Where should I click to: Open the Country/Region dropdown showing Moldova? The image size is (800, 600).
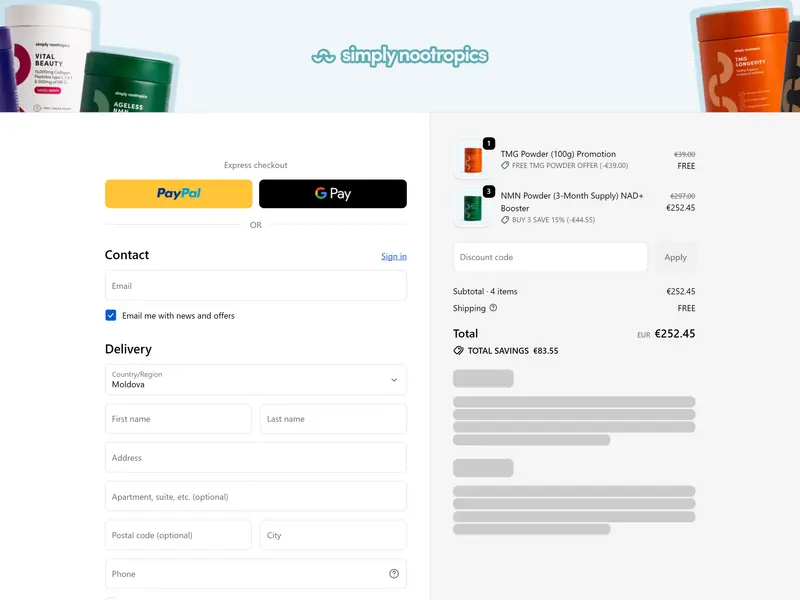(x=255, y=380)
